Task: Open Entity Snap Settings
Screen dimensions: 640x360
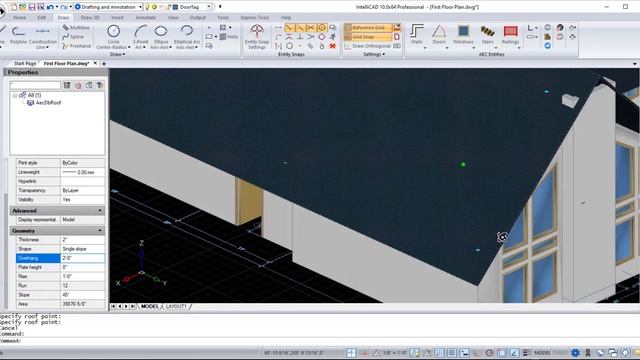Action: (x=257, y=36)
